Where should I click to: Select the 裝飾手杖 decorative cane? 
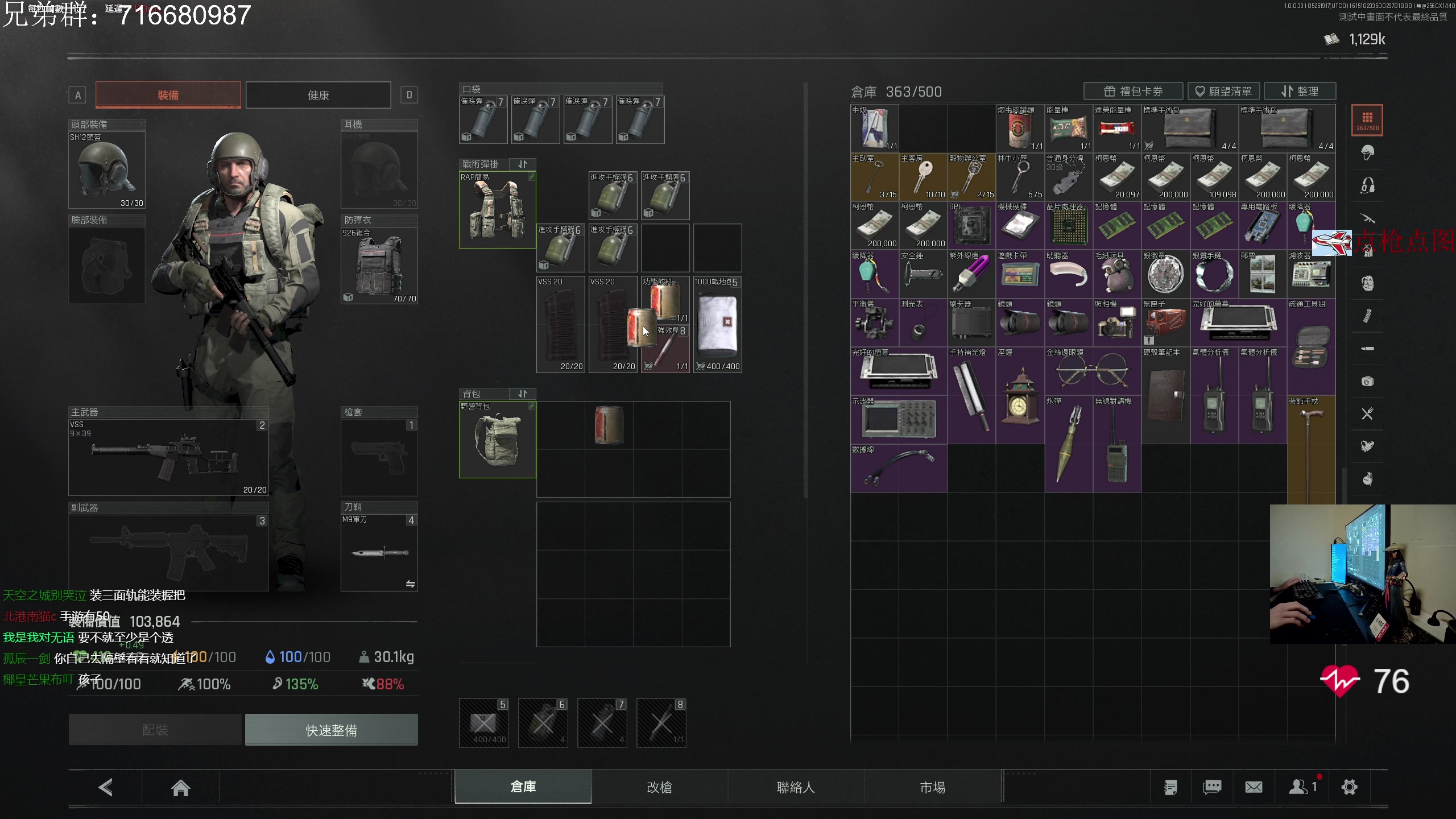point(1311,450)
